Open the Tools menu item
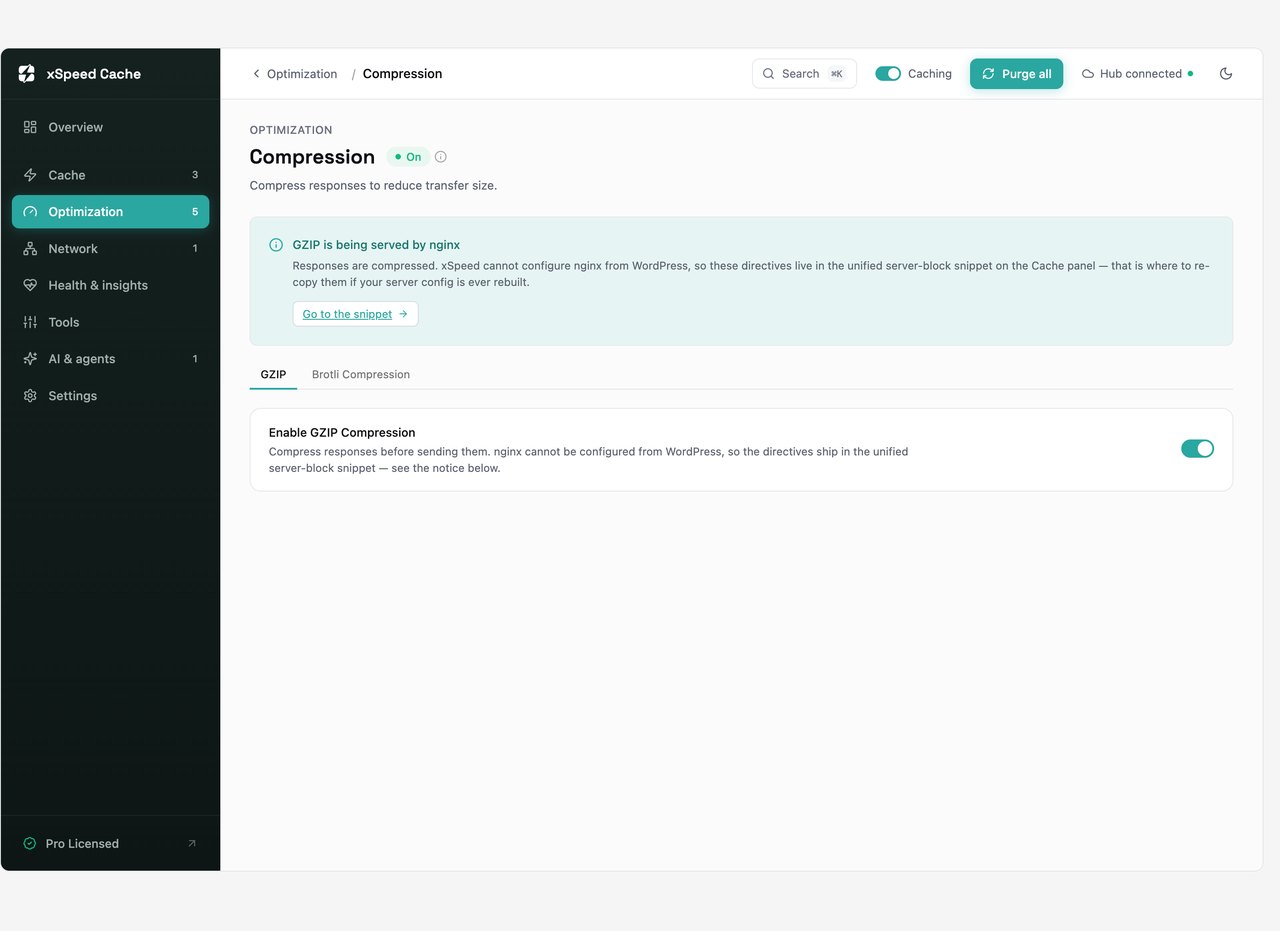This screenshot has width=1280, height=931. pos(110,322)
